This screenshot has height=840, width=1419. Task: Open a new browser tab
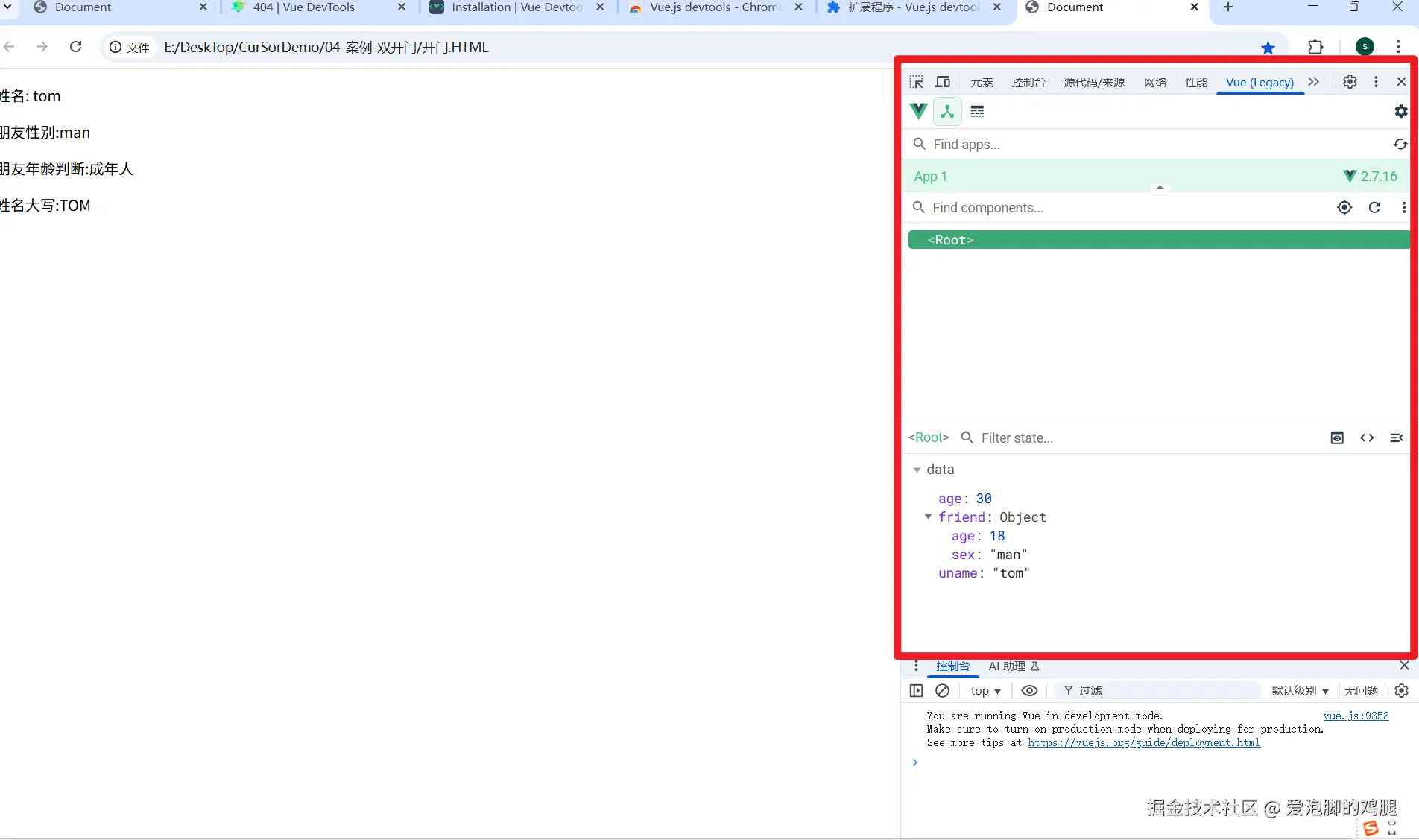click(x=1228, y=7)
